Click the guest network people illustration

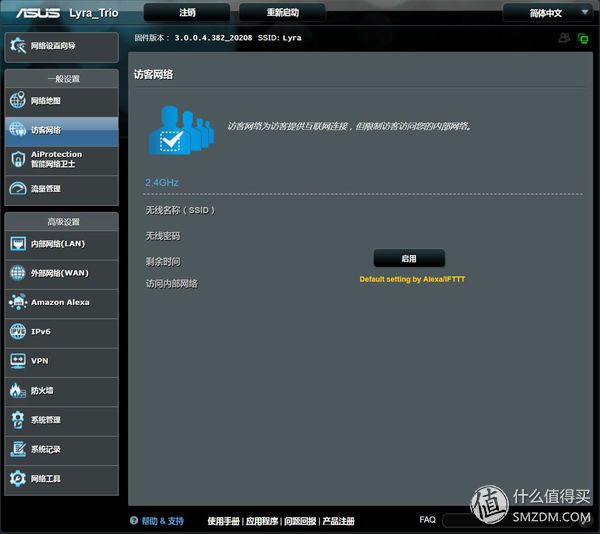coord(181,130)
